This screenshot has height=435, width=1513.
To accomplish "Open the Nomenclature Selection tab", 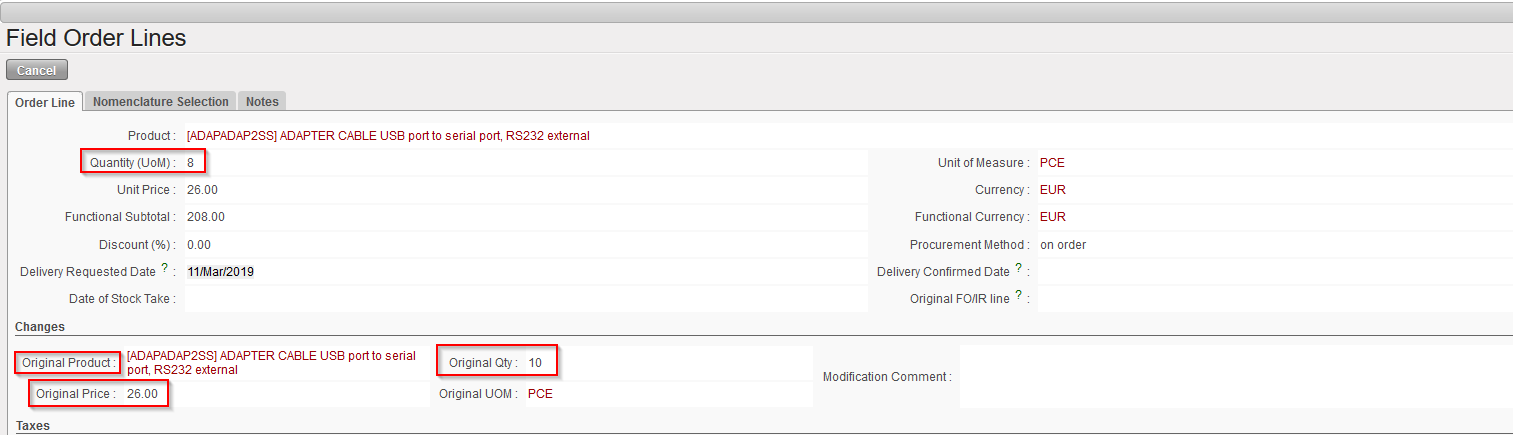I will [161, 102].
